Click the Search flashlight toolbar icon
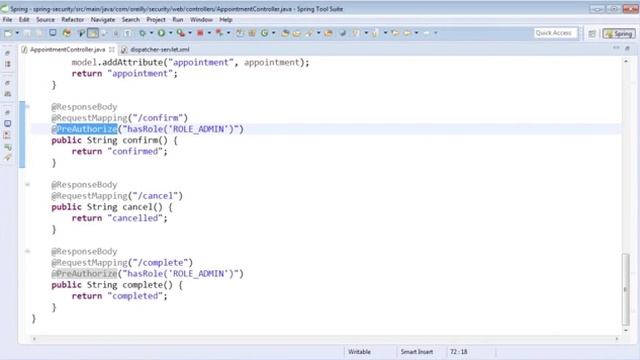This screenshot has width=640, height=360. point(309,33)
